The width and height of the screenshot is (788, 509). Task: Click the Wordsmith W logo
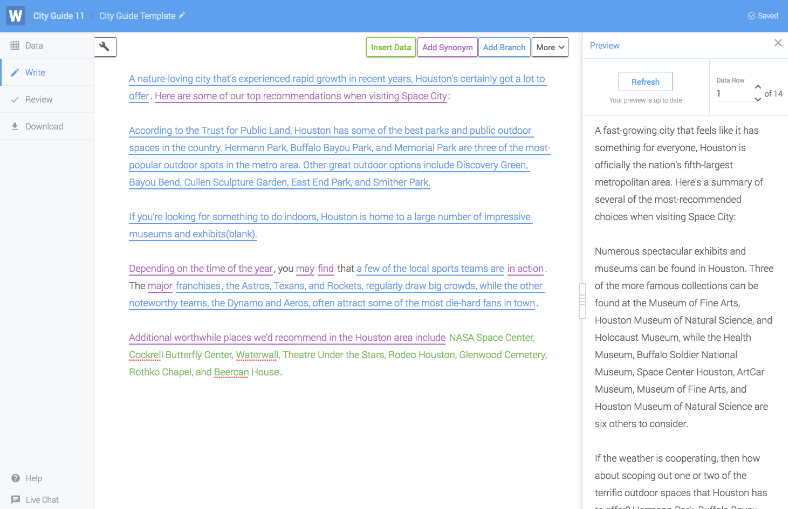(x=15, y=16)
